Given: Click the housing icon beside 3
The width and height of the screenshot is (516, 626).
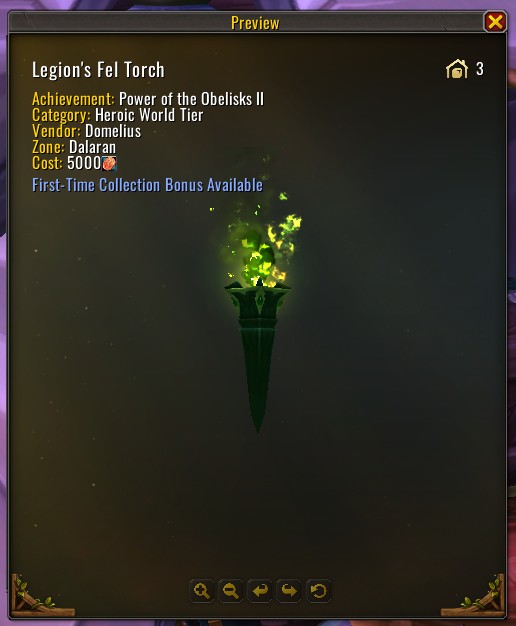Looking at the screenshot, I should [x=456, y=69].
